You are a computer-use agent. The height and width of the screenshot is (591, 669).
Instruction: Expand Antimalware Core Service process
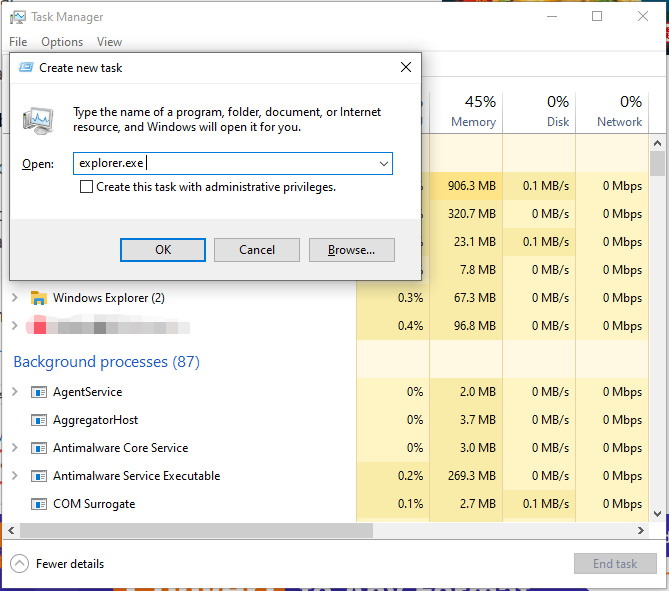pyautogui.click(x=15, y=447)
